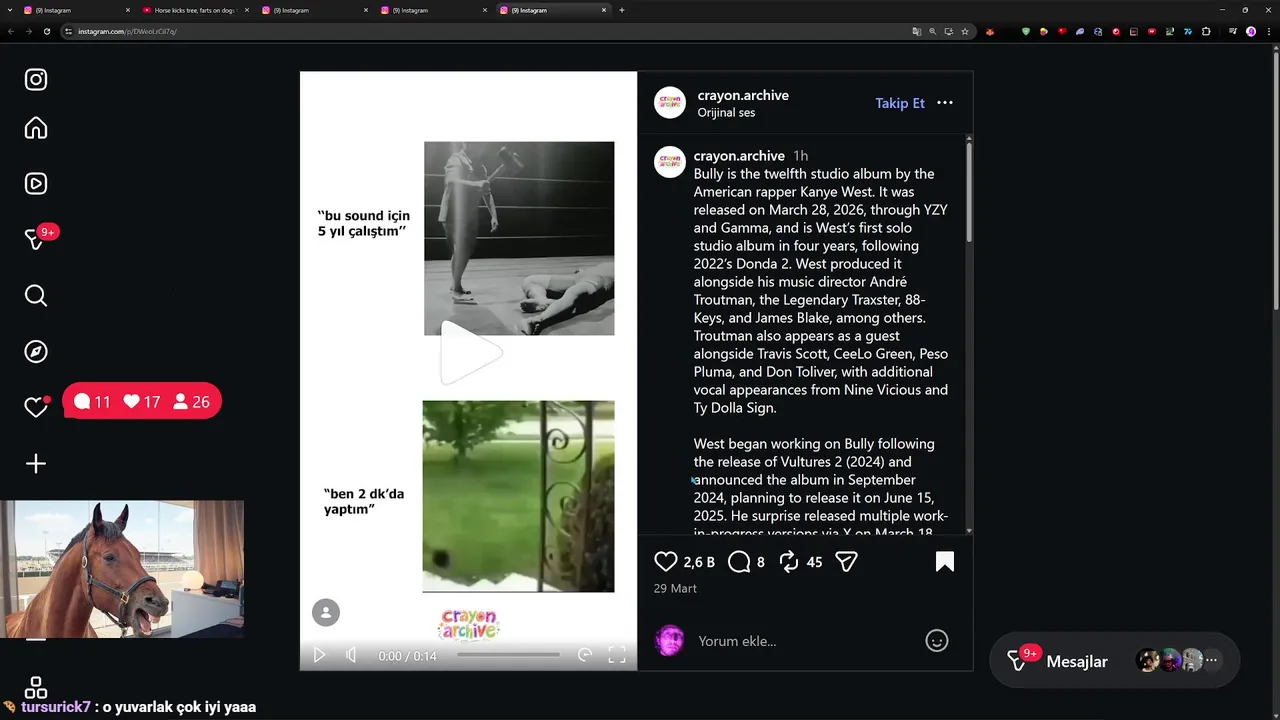1280x720 pixels.
Task: Enter video fullscreen mode
Action: (x=617, y=656)
